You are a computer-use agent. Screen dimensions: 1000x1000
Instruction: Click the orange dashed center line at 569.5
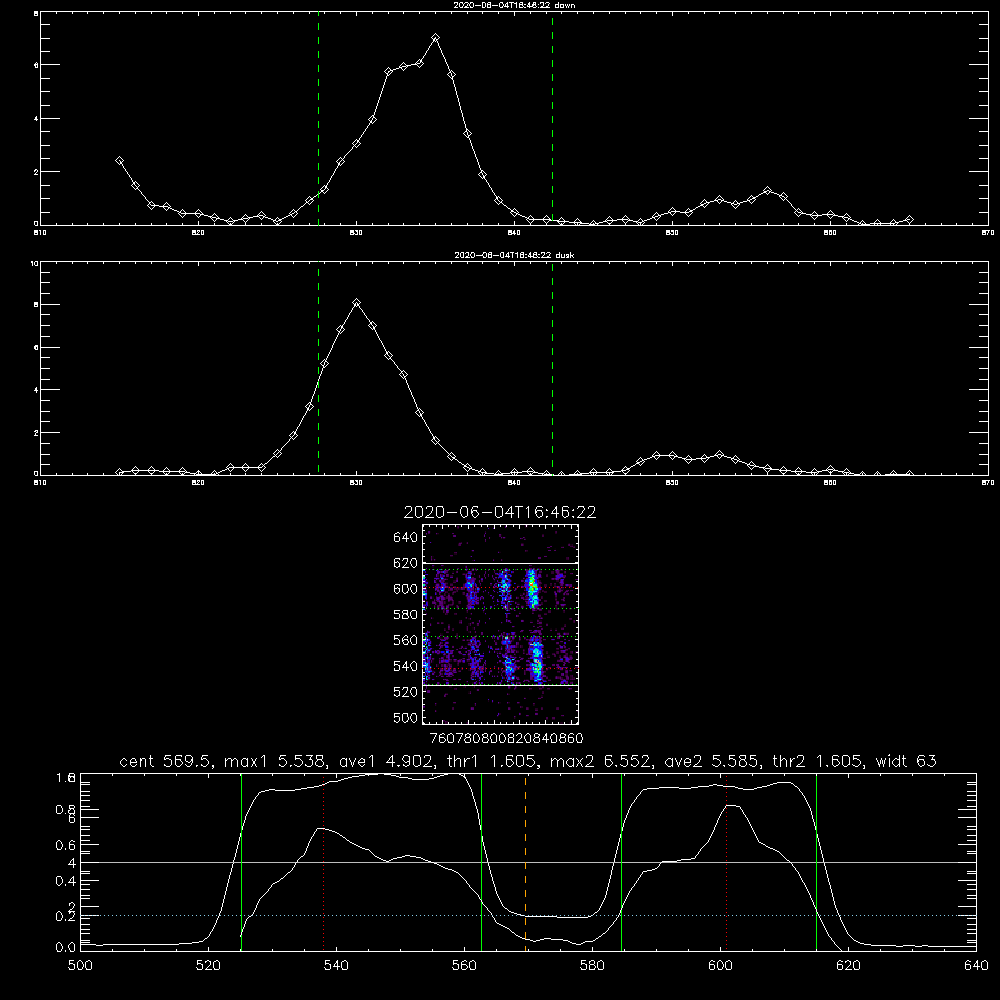(526, 861)
